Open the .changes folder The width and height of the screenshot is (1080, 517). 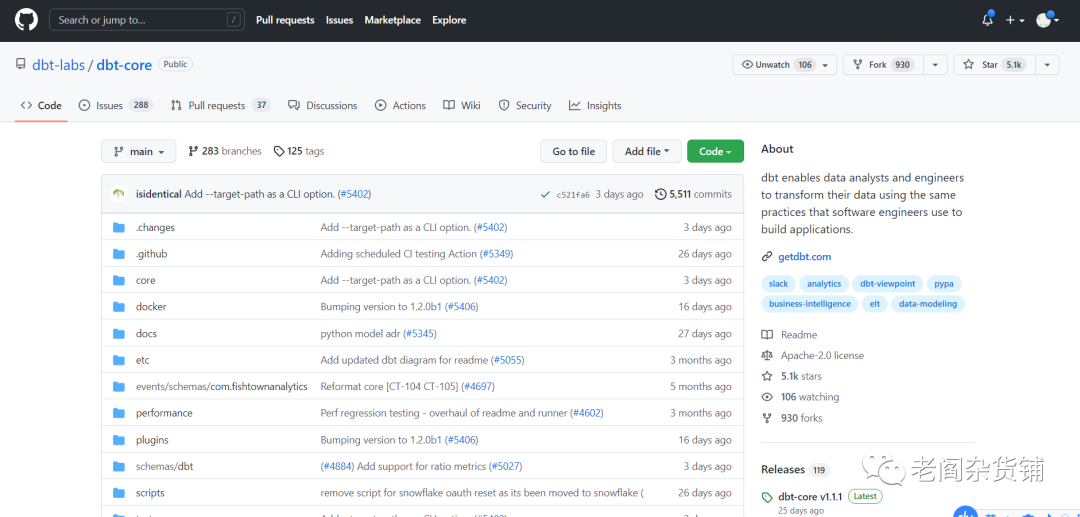[x=155, y=227]
